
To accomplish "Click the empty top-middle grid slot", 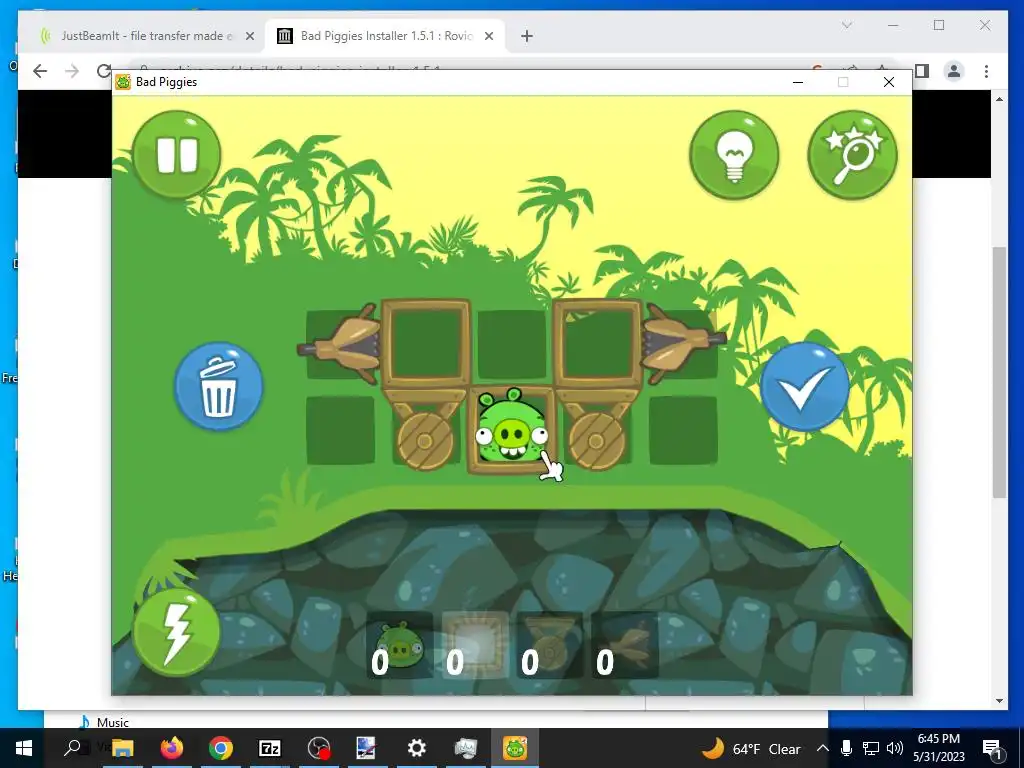I will point(511,344).
